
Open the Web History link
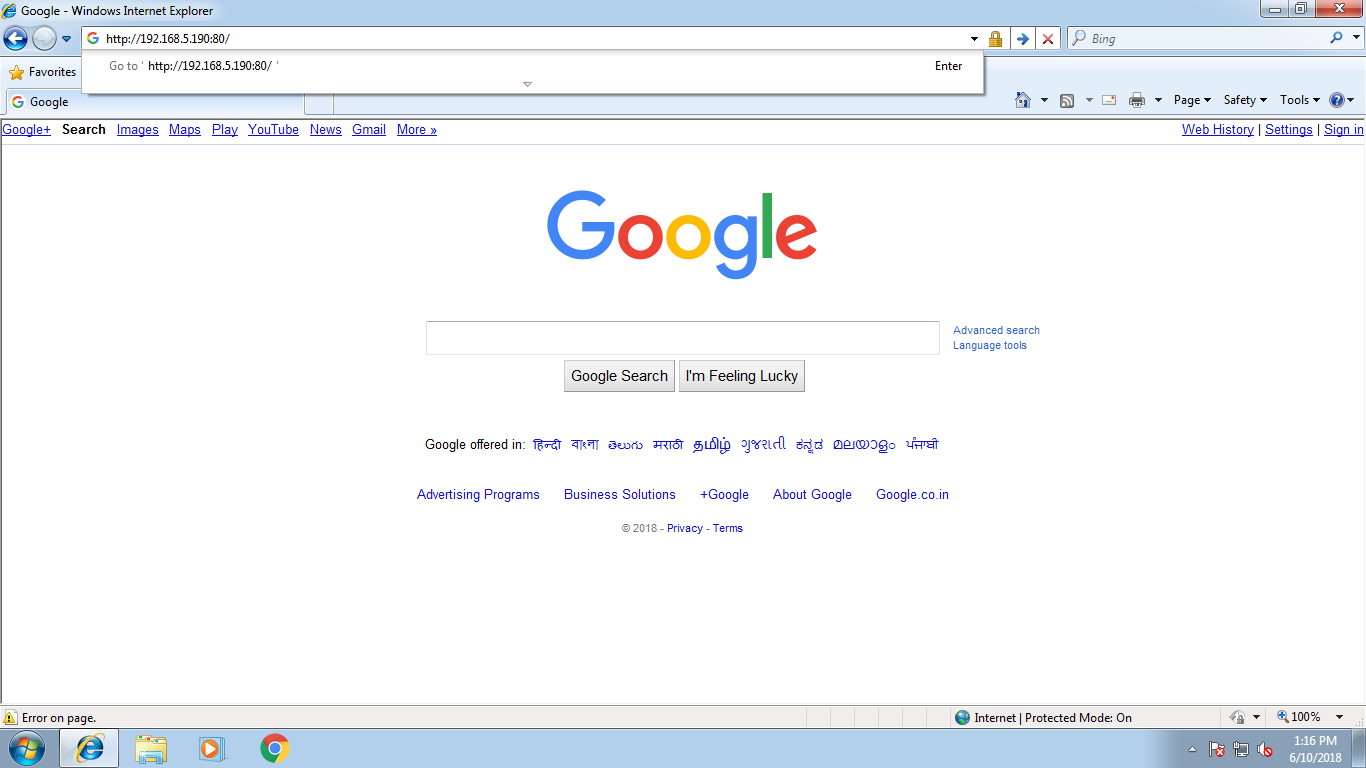click(1218, 129)
